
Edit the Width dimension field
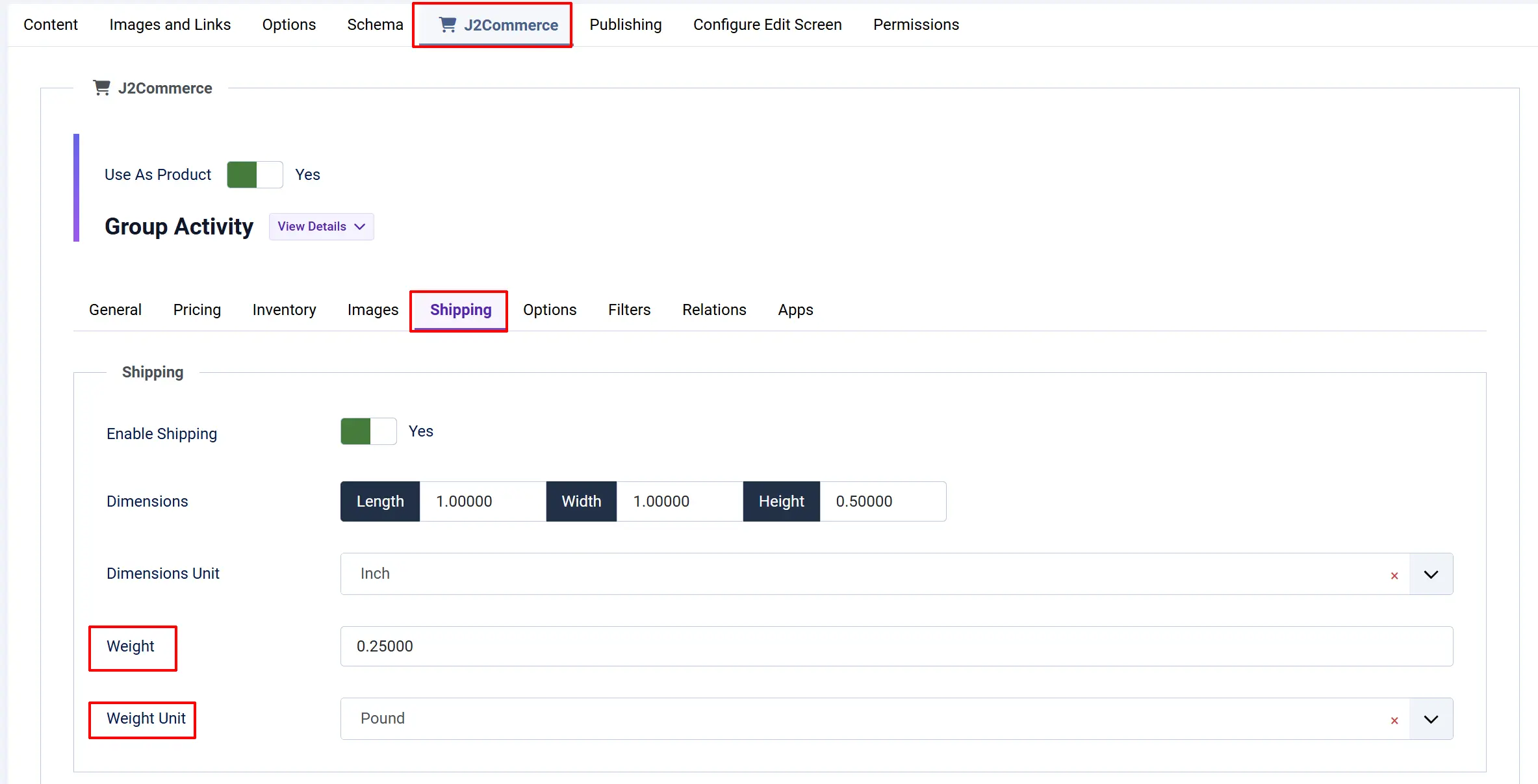tap(680, 501)
